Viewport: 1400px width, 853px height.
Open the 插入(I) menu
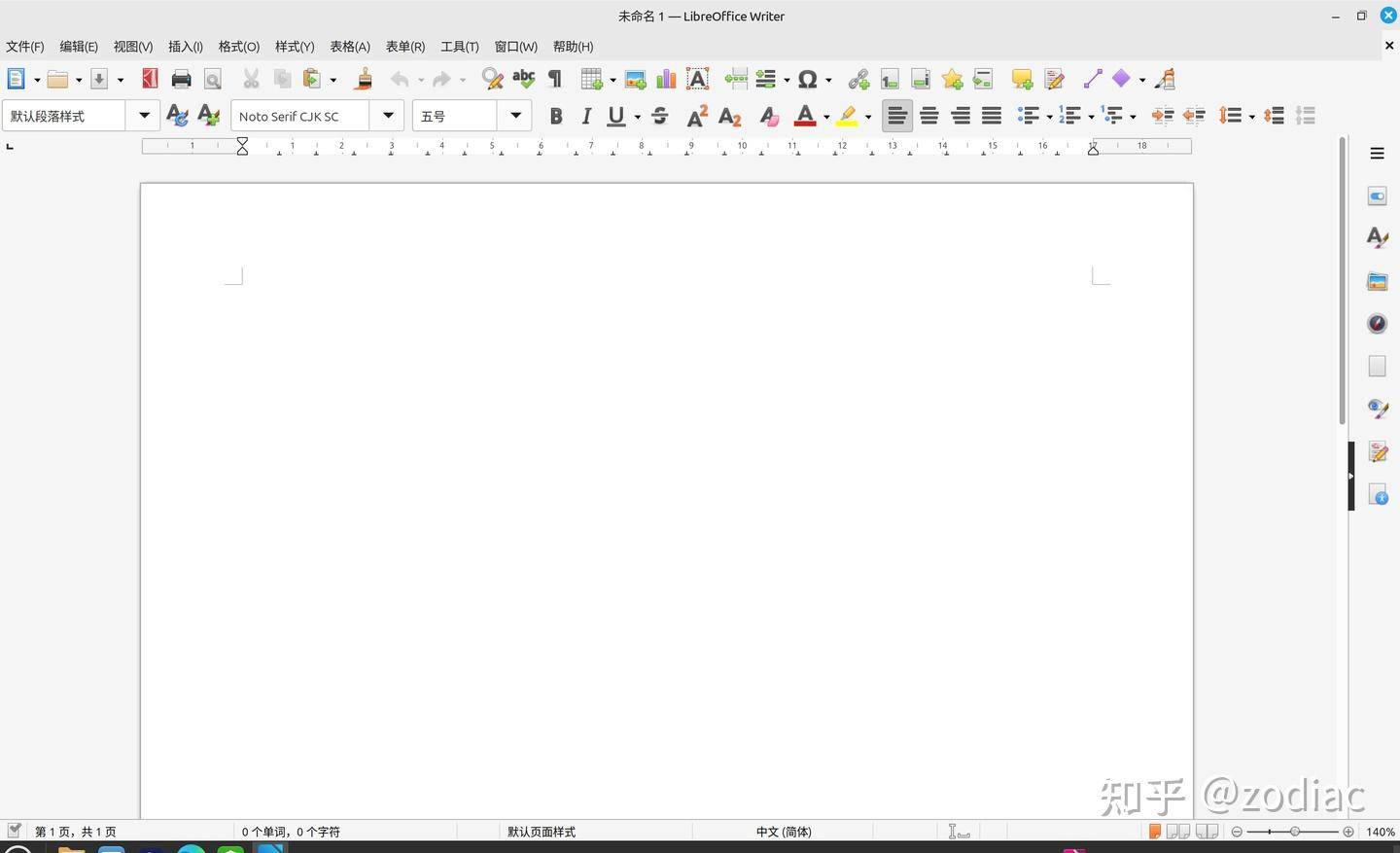[186, 47]
